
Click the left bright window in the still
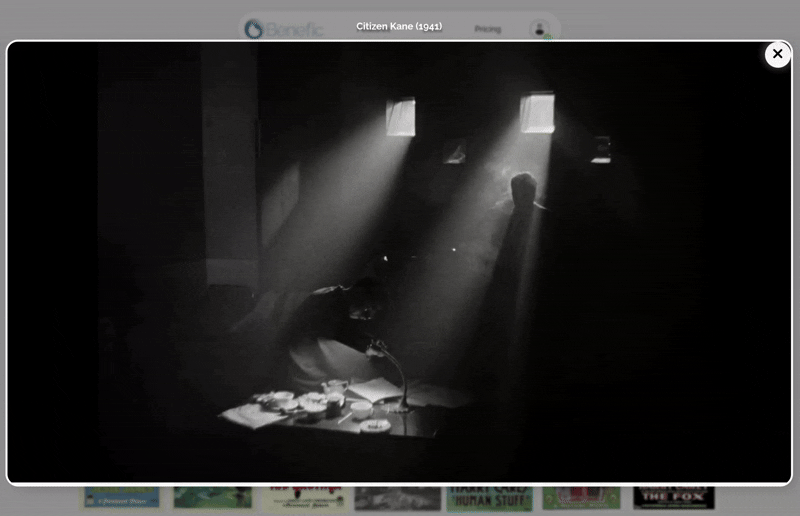click(x=401, y=116)
